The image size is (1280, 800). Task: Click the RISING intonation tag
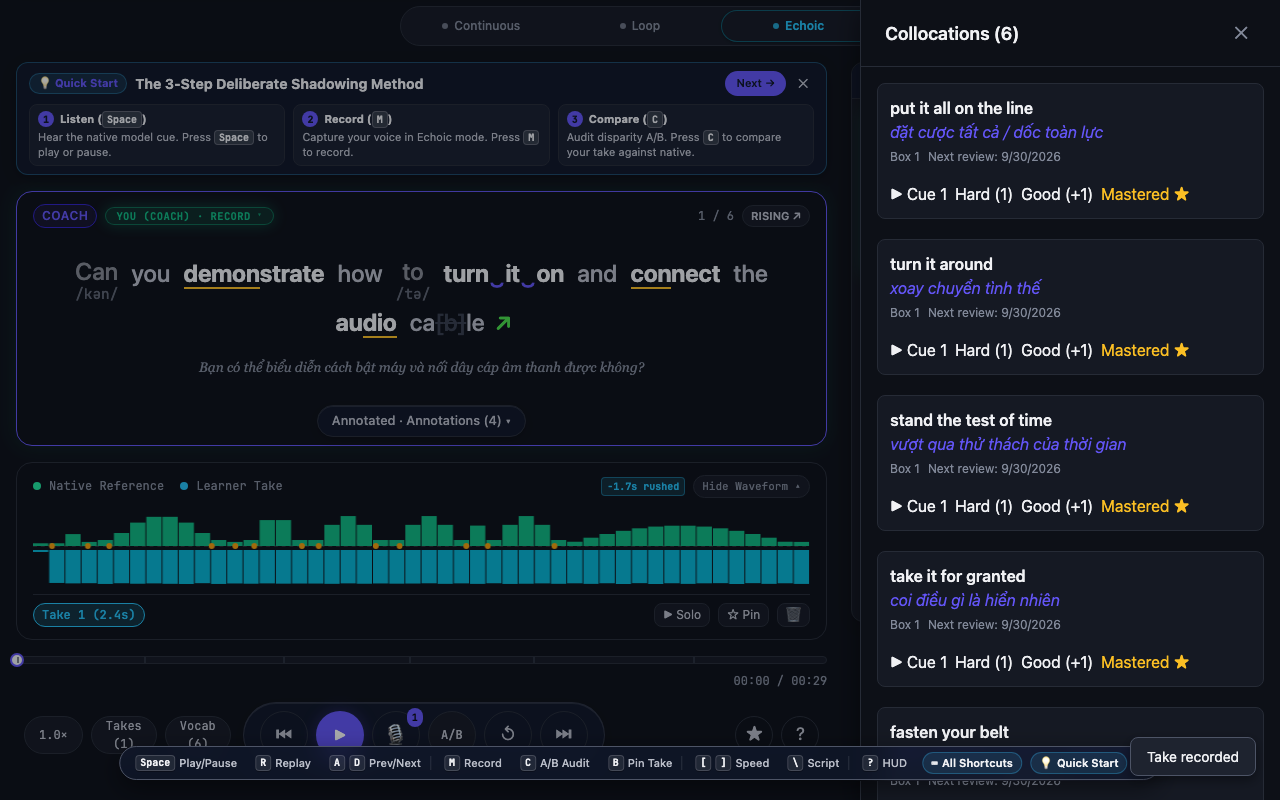(775, 216)
